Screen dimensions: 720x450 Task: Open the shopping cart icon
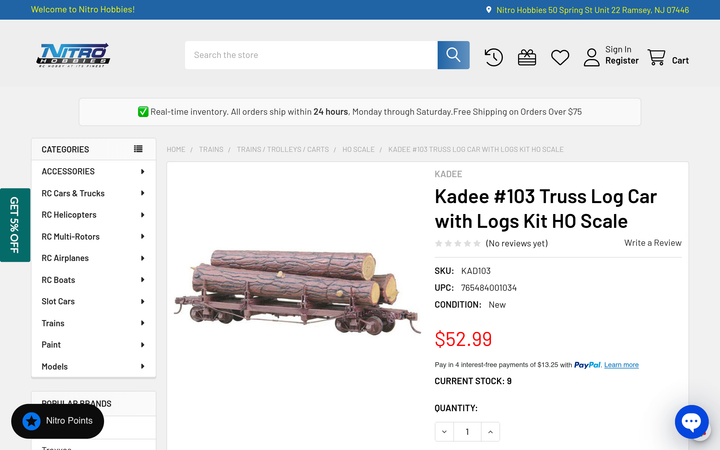656,57
